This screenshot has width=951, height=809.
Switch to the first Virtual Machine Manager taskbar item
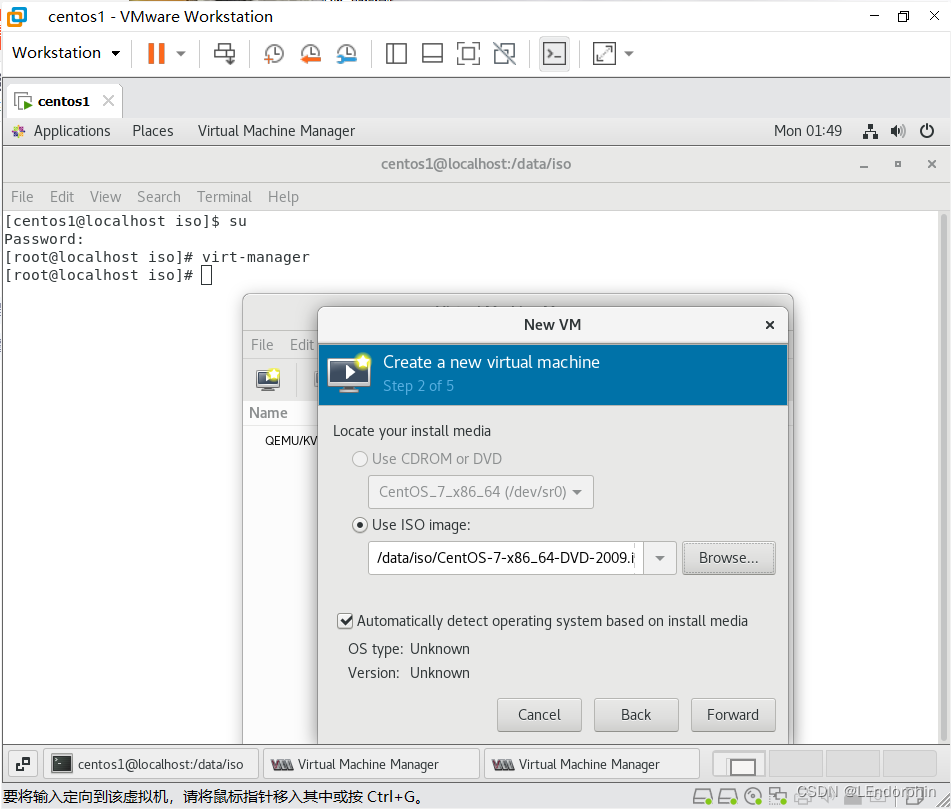(x=372, y=764)
